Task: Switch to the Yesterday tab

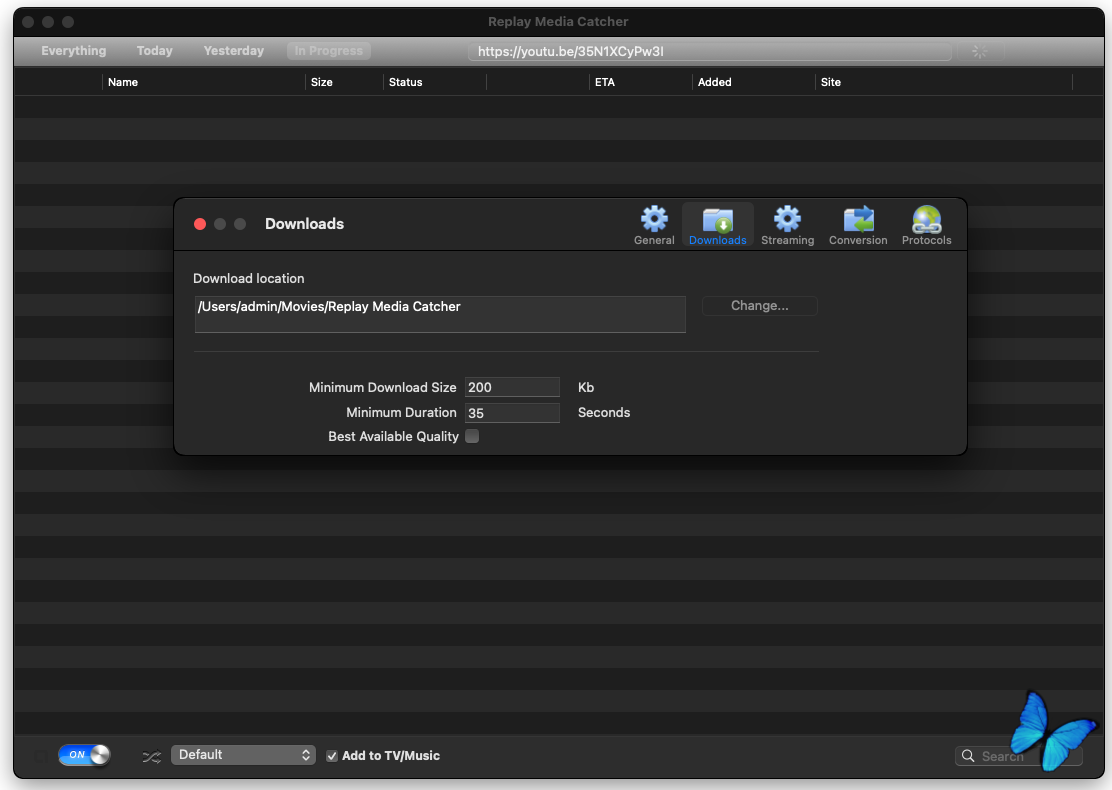Action: (233, 51)
